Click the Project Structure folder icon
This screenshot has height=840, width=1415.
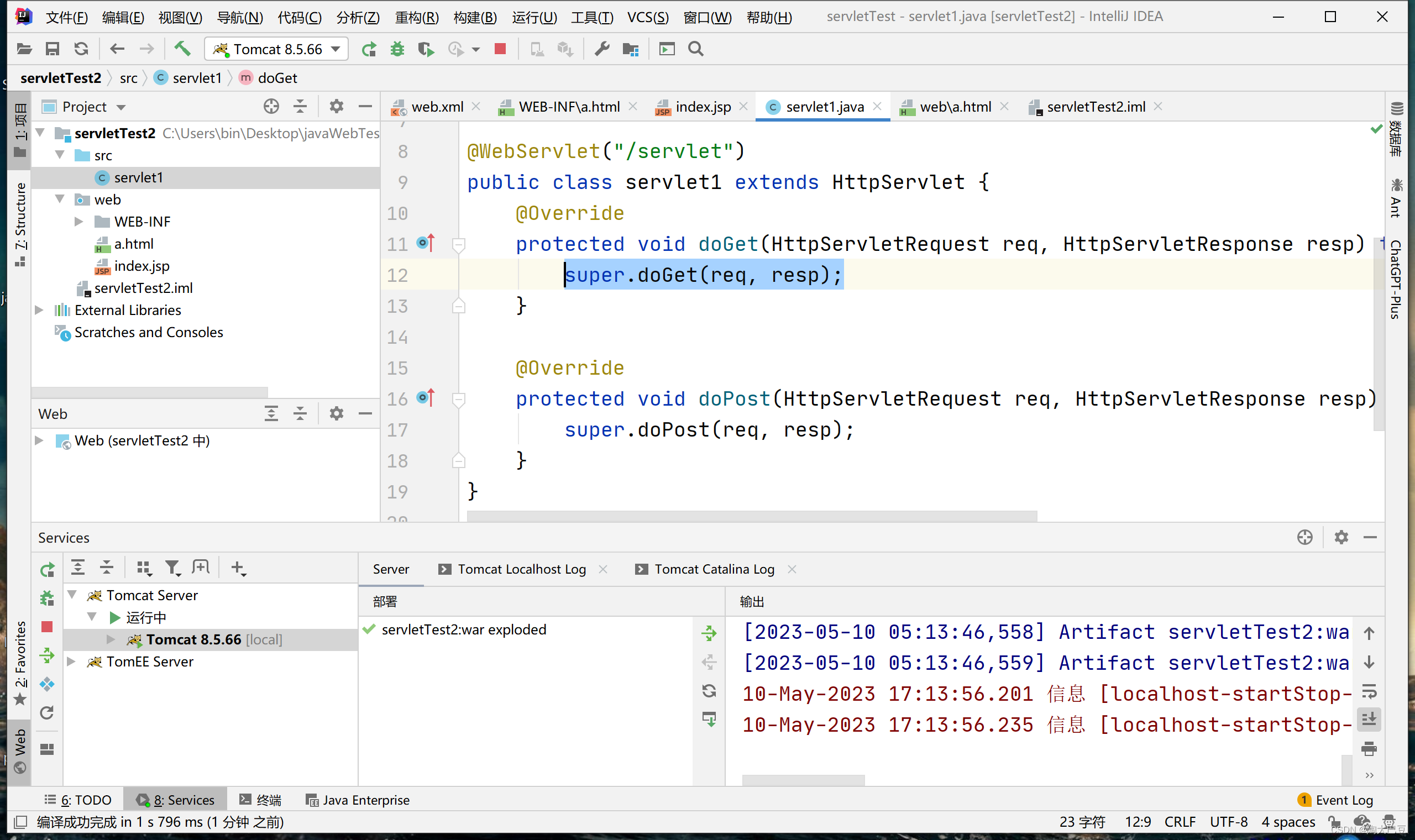[x=630, y=49]
